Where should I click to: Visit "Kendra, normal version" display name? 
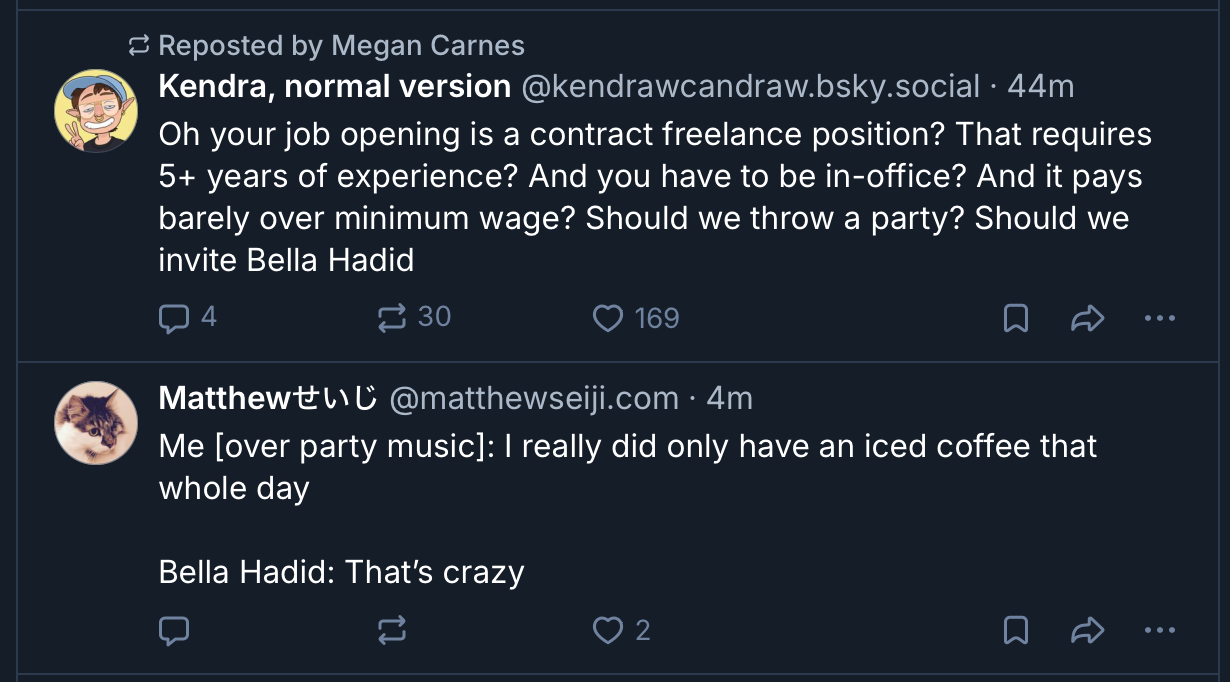click(334, 87)
